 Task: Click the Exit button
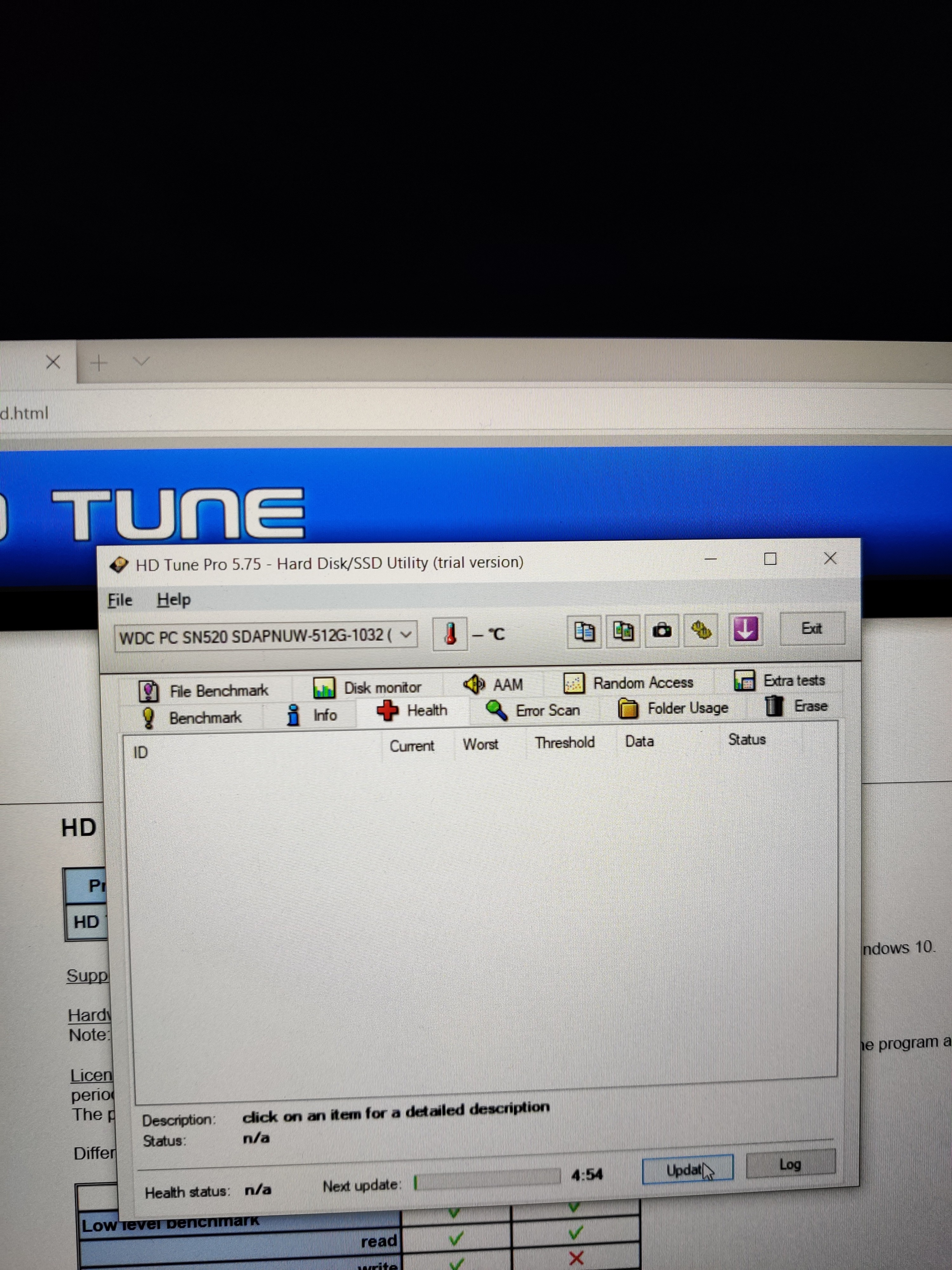pyautogui.click(x=811, y=628)
